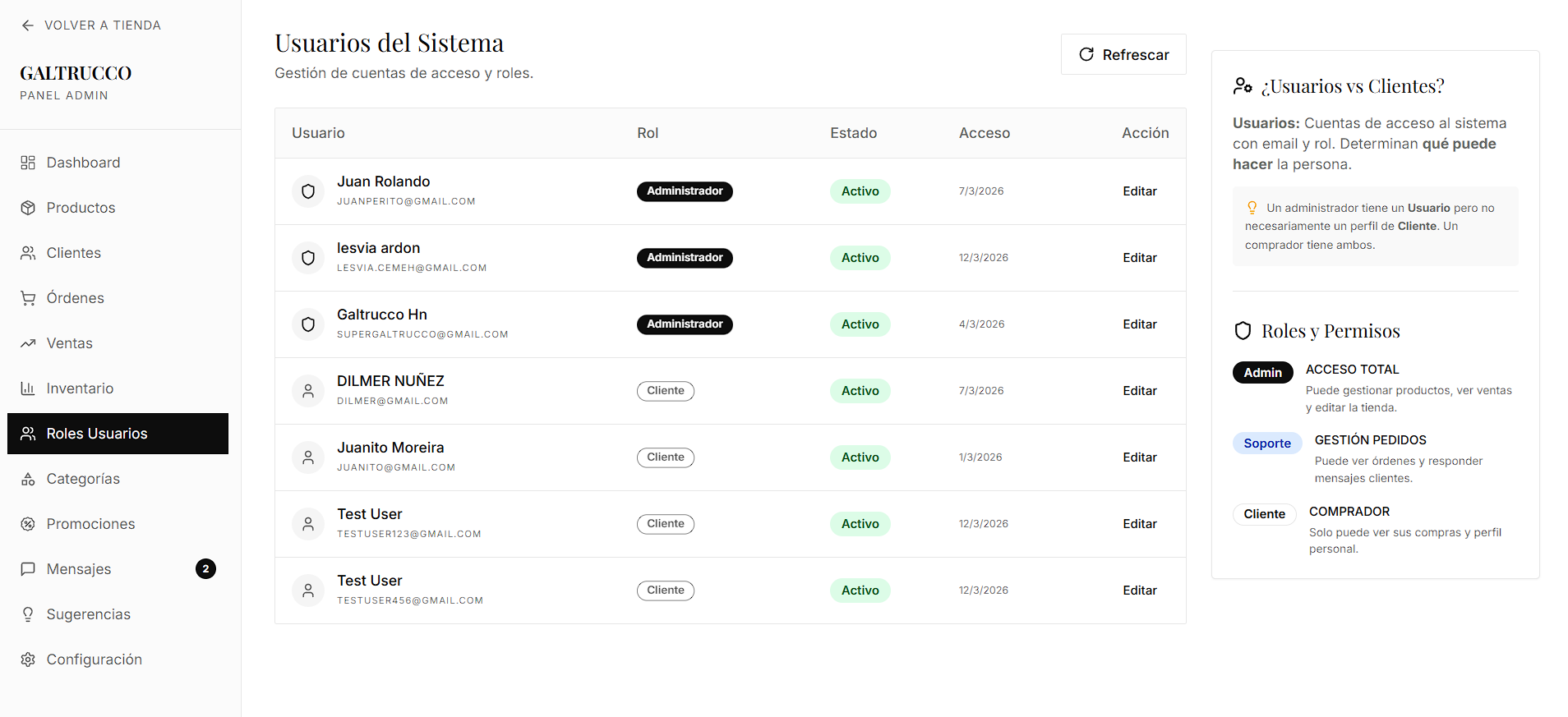Click the Productos box icon
1568x717 pixels.
tap(28, 208)
